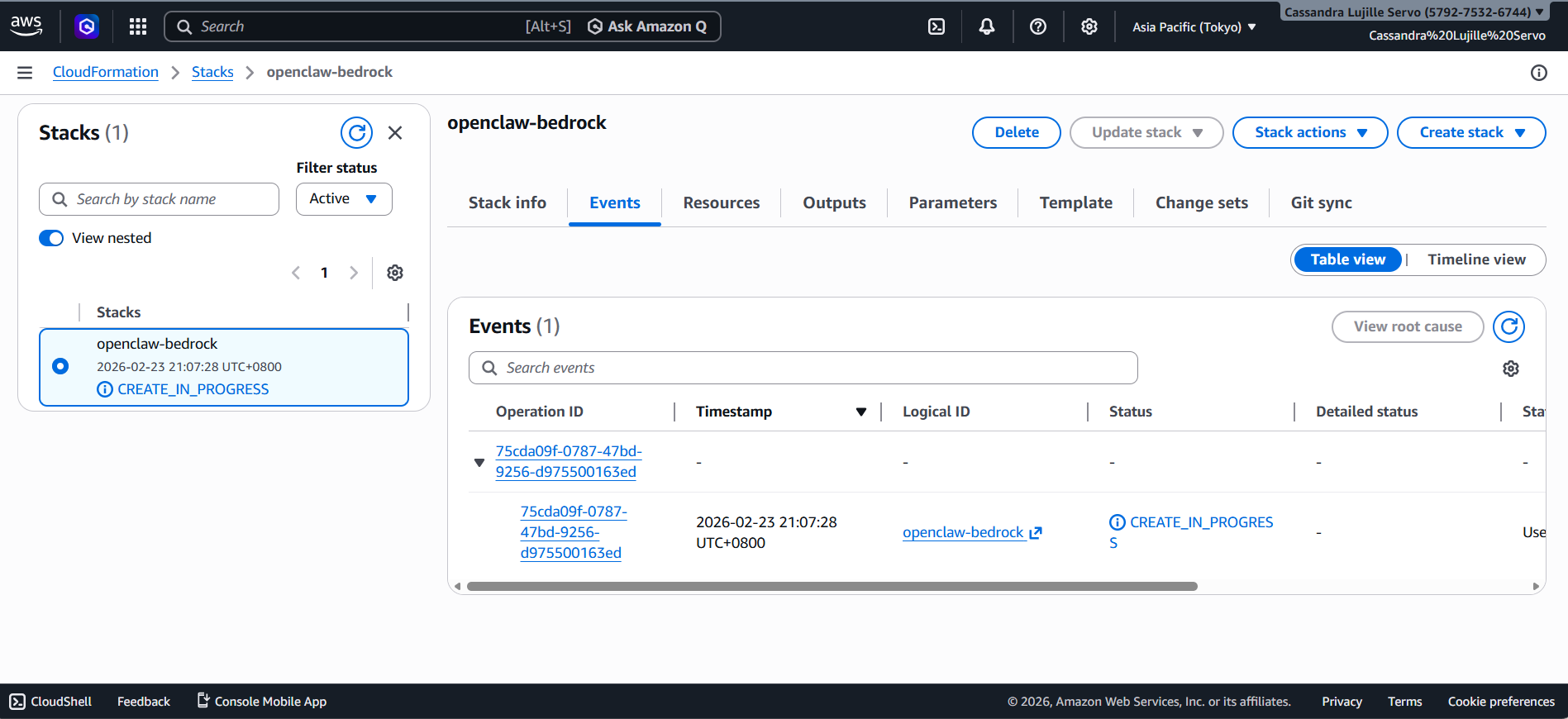Click Ask Amazon Q in search bar

647,26
